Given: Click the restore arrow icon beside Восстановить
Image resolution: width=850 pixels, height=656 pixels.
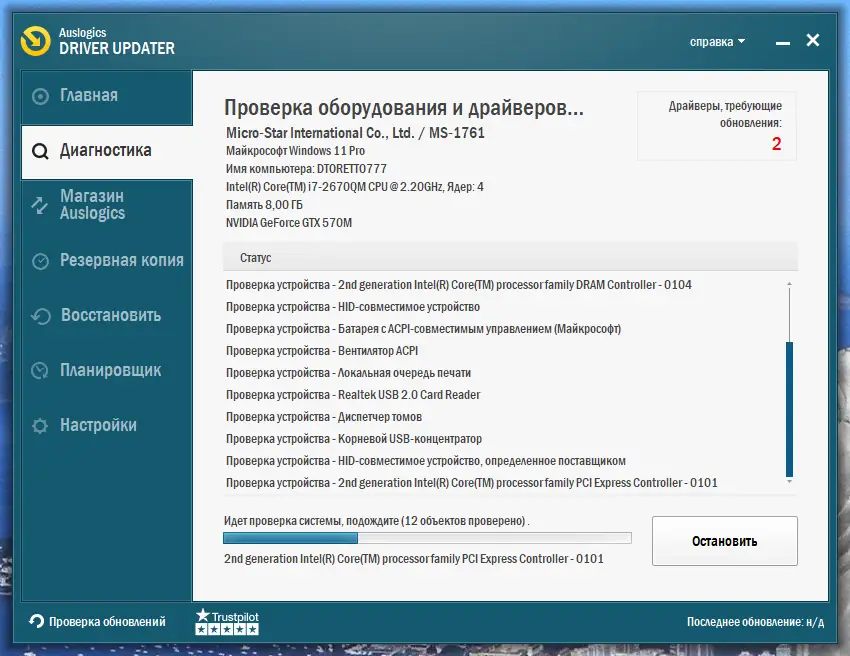Looking at the screenshot, I should coord(39,315).
